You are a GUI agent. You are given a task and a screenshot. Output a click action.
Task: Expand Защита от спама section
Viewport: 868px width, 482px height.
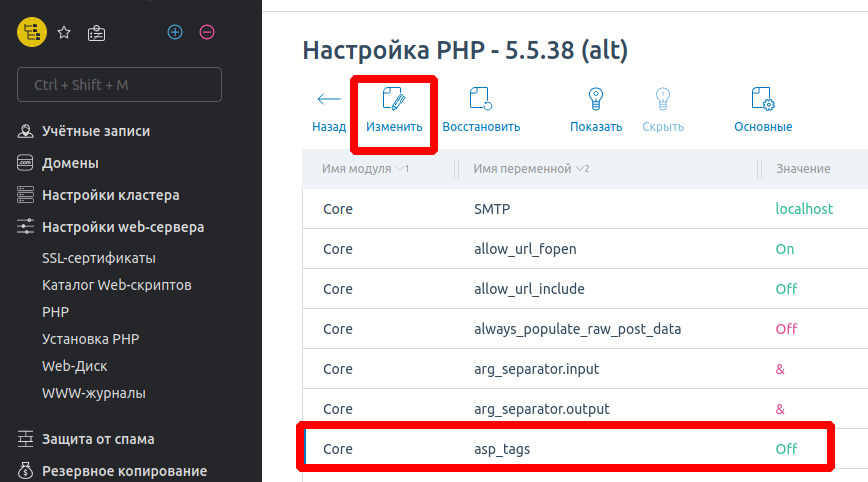[x=98, y=439]
